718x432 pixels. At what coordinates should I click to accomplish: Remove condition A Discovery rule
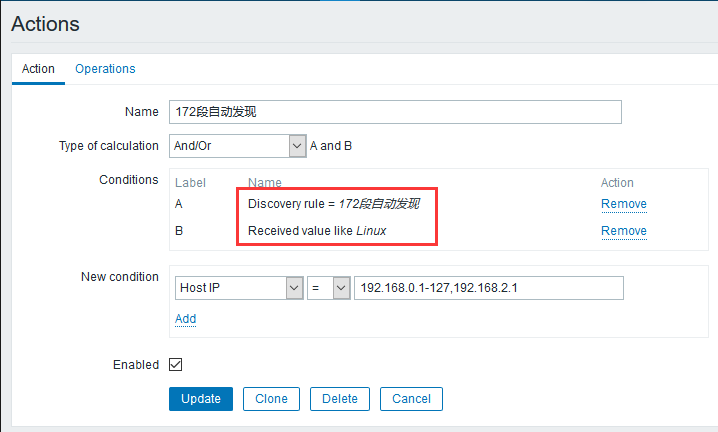coord(624,204)
